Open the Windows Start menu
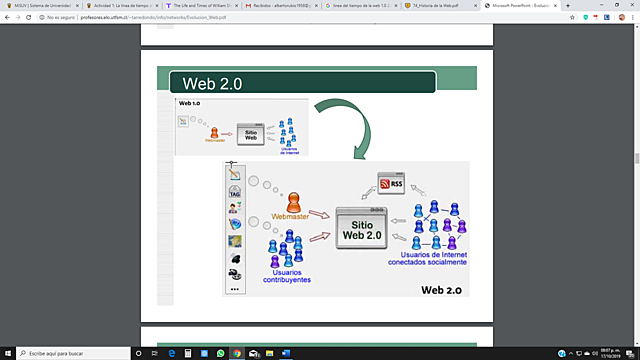This screenshot has height=360, width=640. tap(8, 353)
